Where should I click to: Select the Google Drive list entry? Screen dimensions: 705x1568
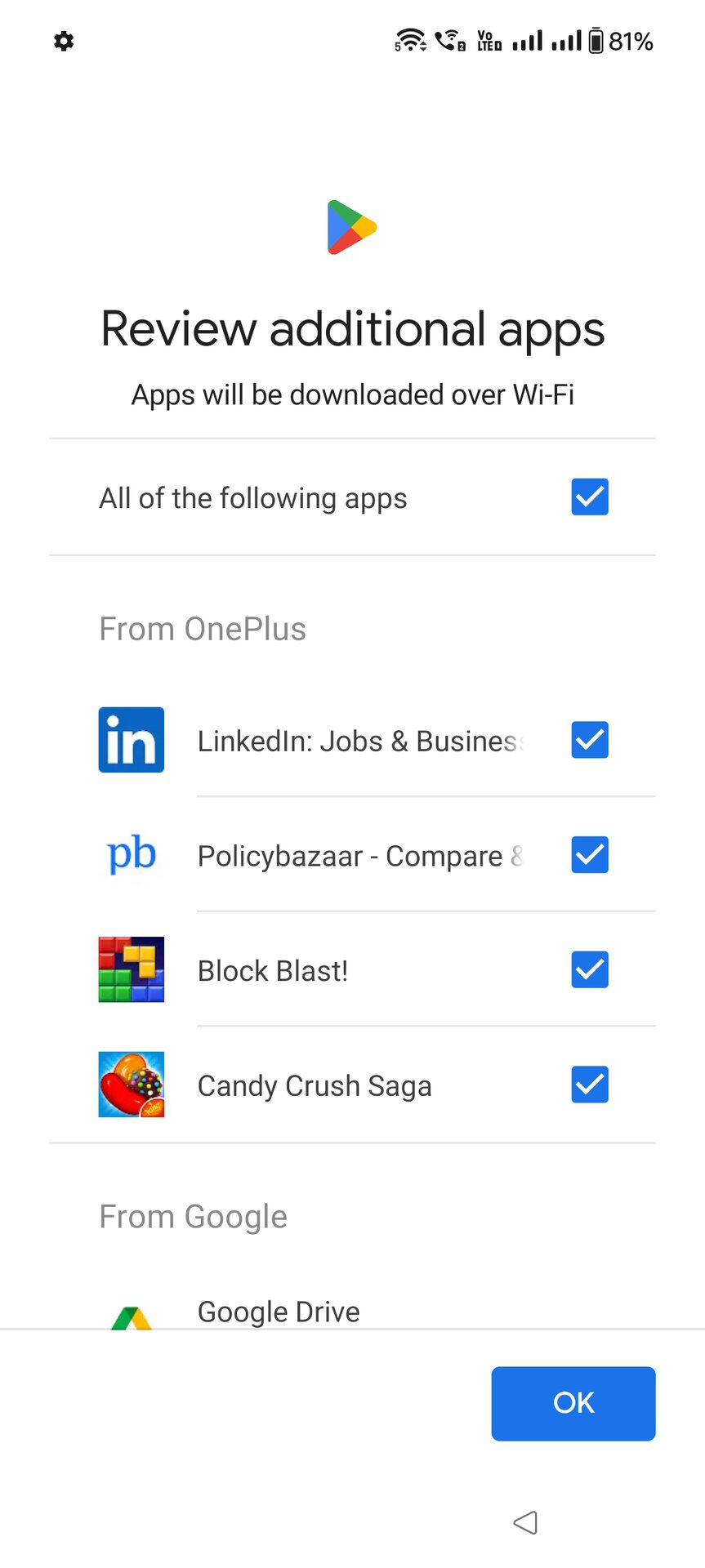(279, 1312)
